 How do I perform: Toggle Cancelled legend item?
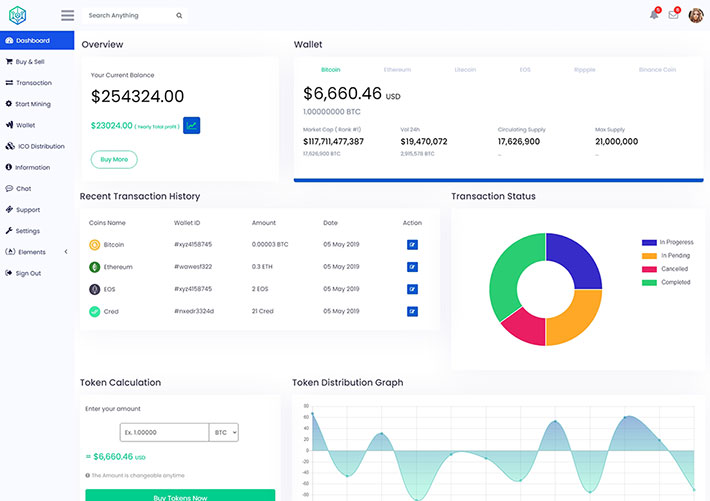(668, 269)
